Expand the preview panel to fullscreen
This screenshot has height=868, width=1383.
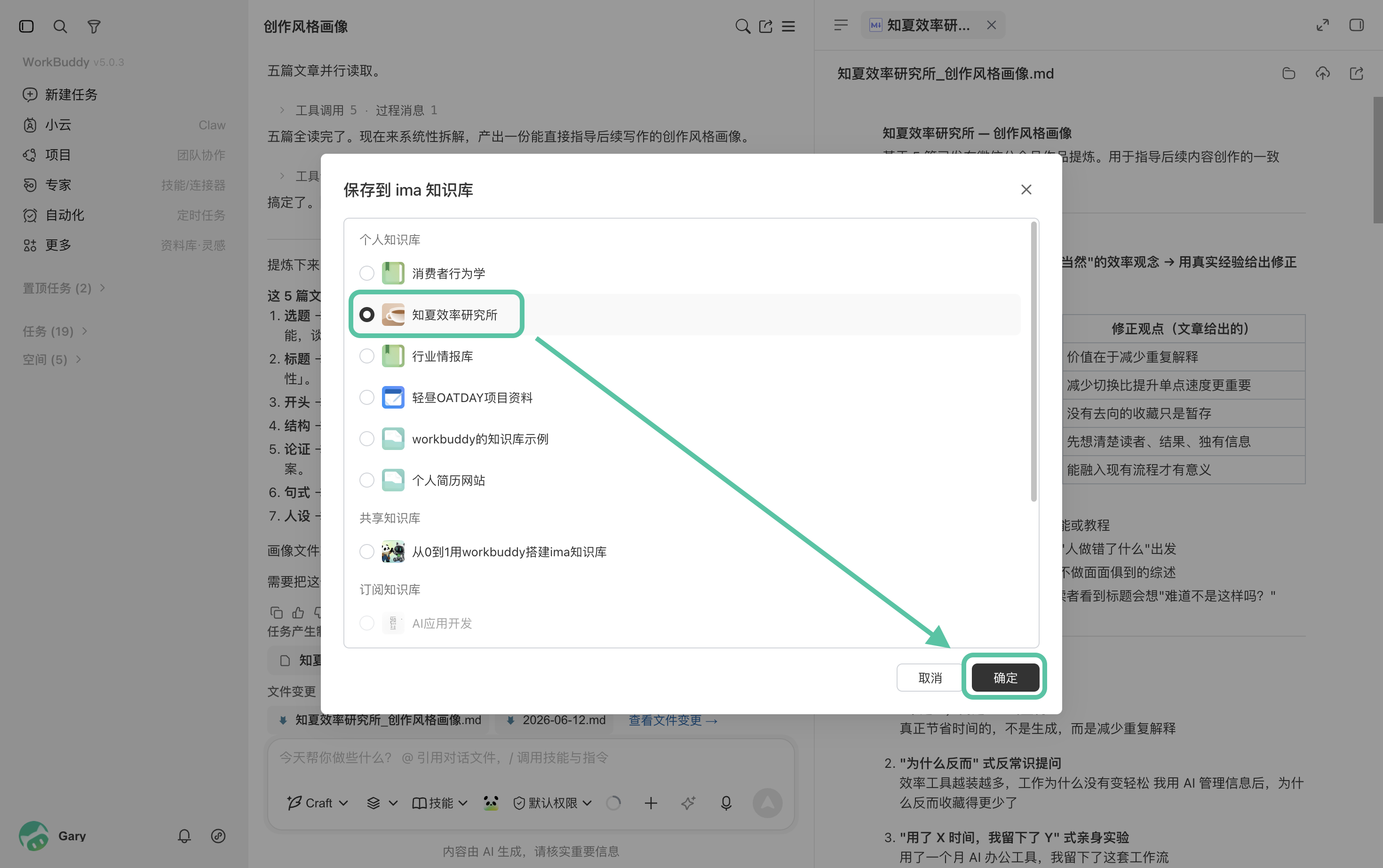(1323, 25)
